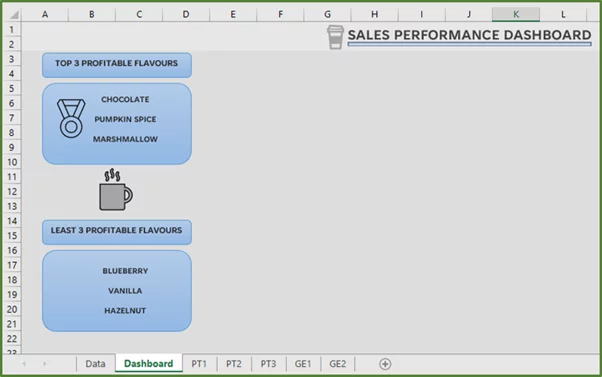Select column D header
This screenshot has height=377, width=602.
click(186, 15)
